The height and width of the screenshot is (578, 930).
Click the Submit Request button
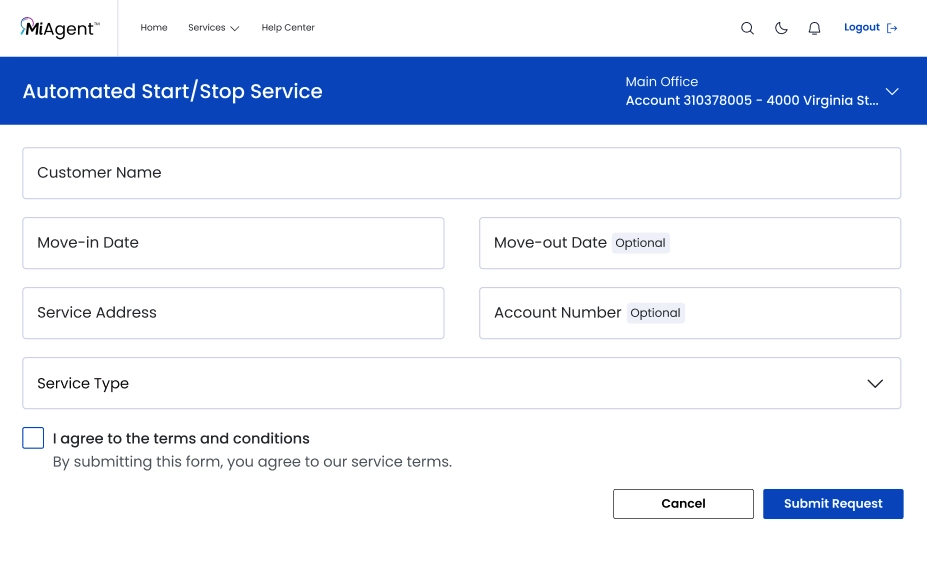(x=833, y=504)
